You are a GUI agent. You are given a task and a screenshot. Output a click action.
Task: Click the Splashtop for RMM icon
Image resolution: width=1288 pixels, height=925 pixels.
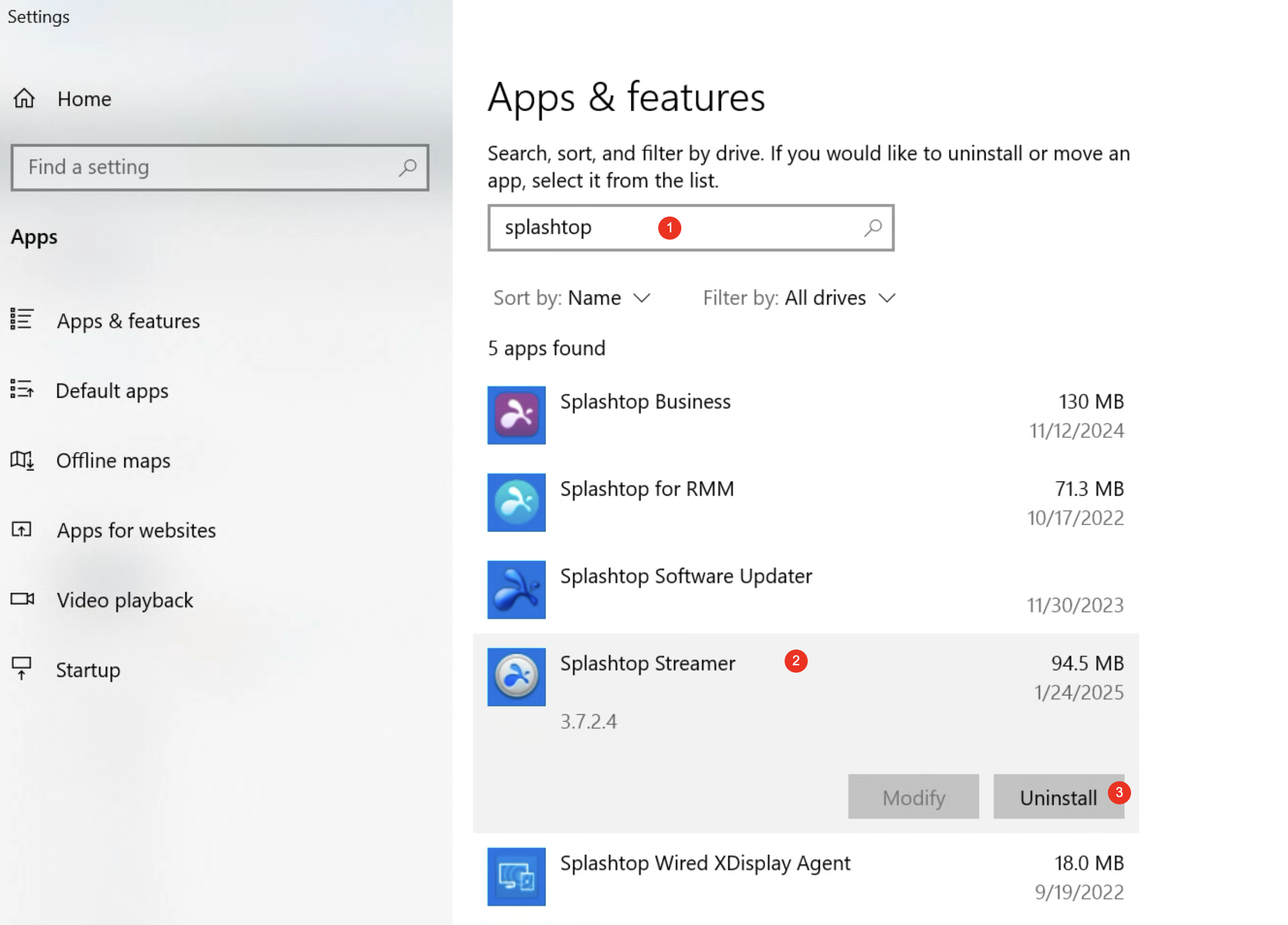(x=516, y=503)
